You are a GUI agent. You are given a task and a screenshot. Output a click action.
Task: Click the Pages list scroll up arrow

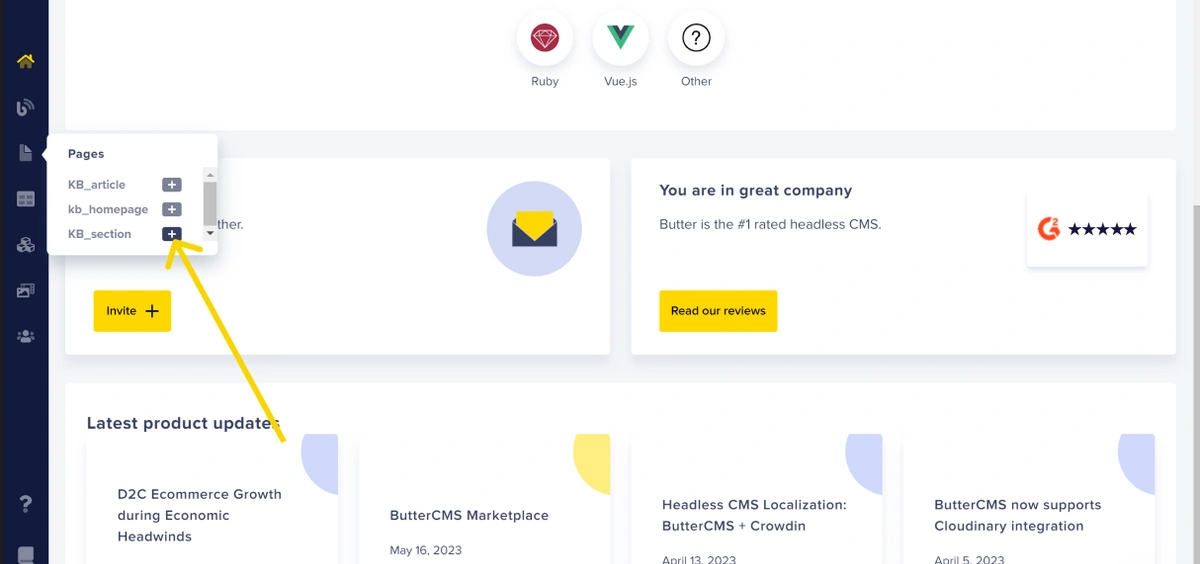click(210, 175)
